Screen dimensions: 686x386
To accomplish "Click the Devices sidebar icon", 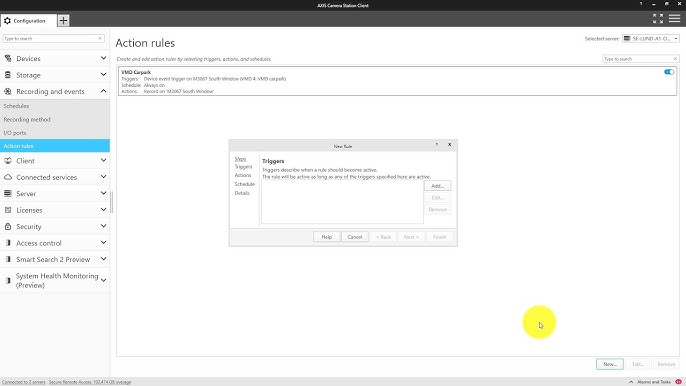I will tap(8, 58).
